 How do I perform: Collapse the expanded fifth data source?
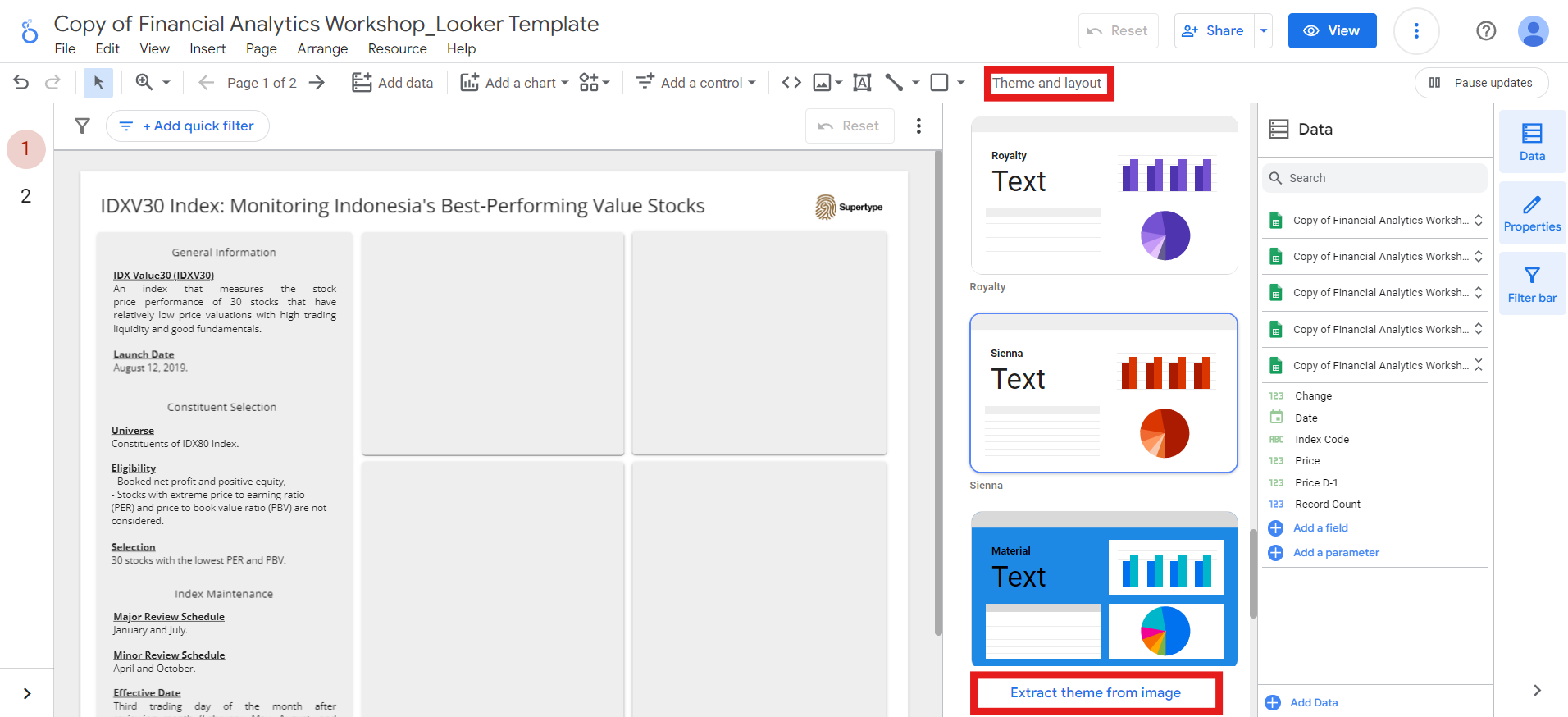click(1479, 365)
